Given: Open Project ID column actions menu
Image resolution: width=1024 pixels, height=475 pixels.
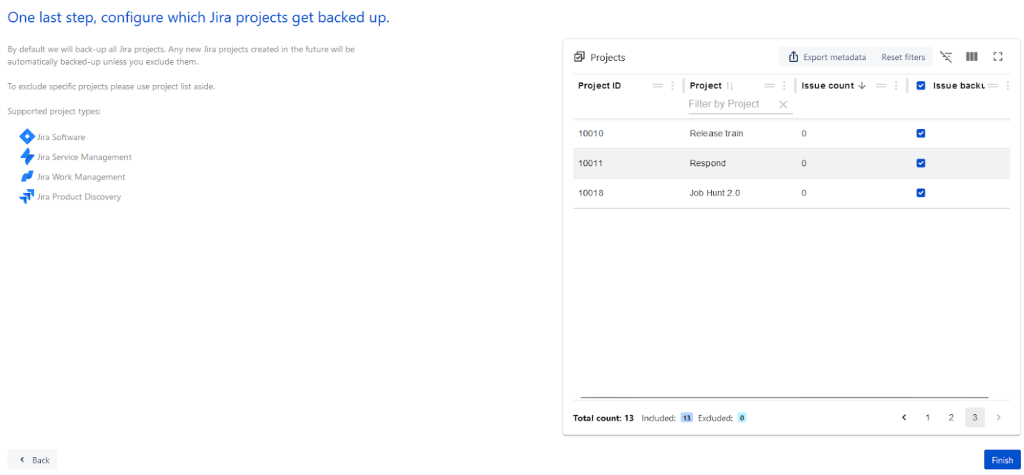Looking at the screenshot, I should pos(672,86).
